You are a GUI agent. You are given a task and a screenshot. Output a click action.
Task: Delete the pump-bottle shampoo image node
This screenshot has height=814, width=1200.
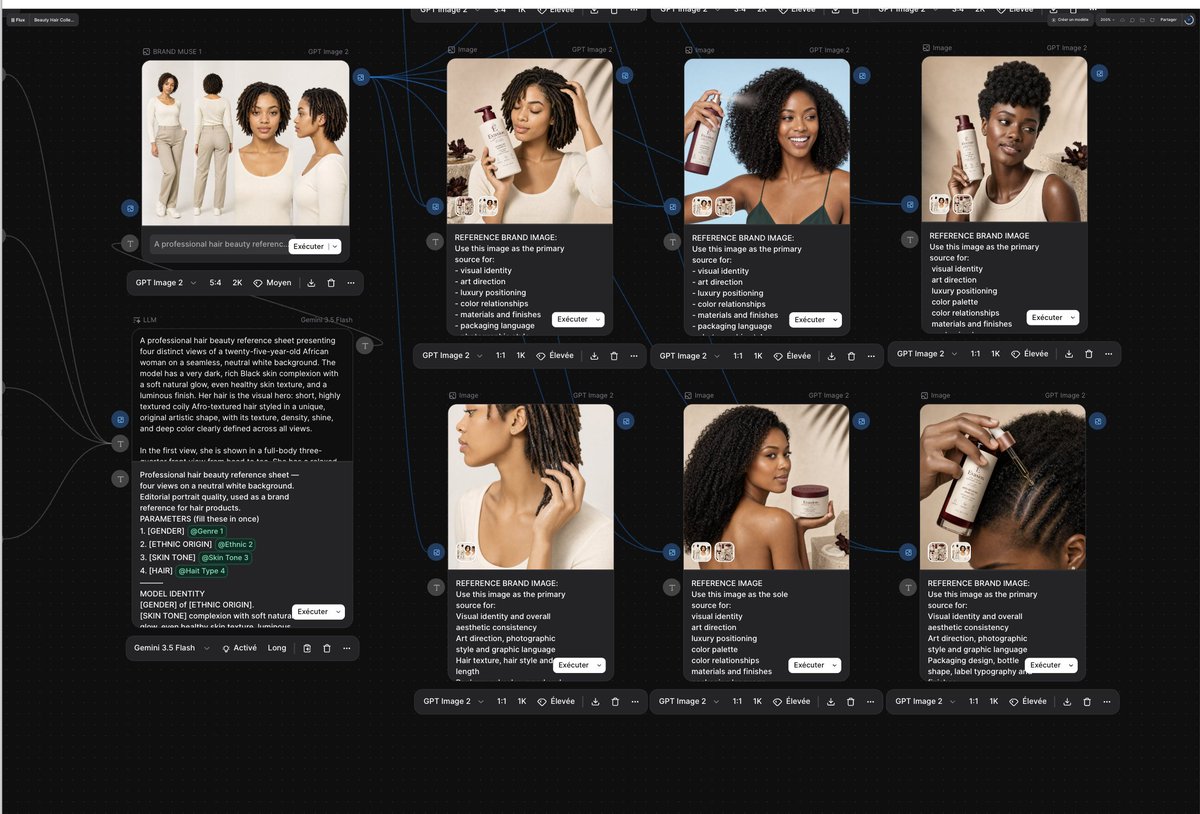click(x=614, y=356)
